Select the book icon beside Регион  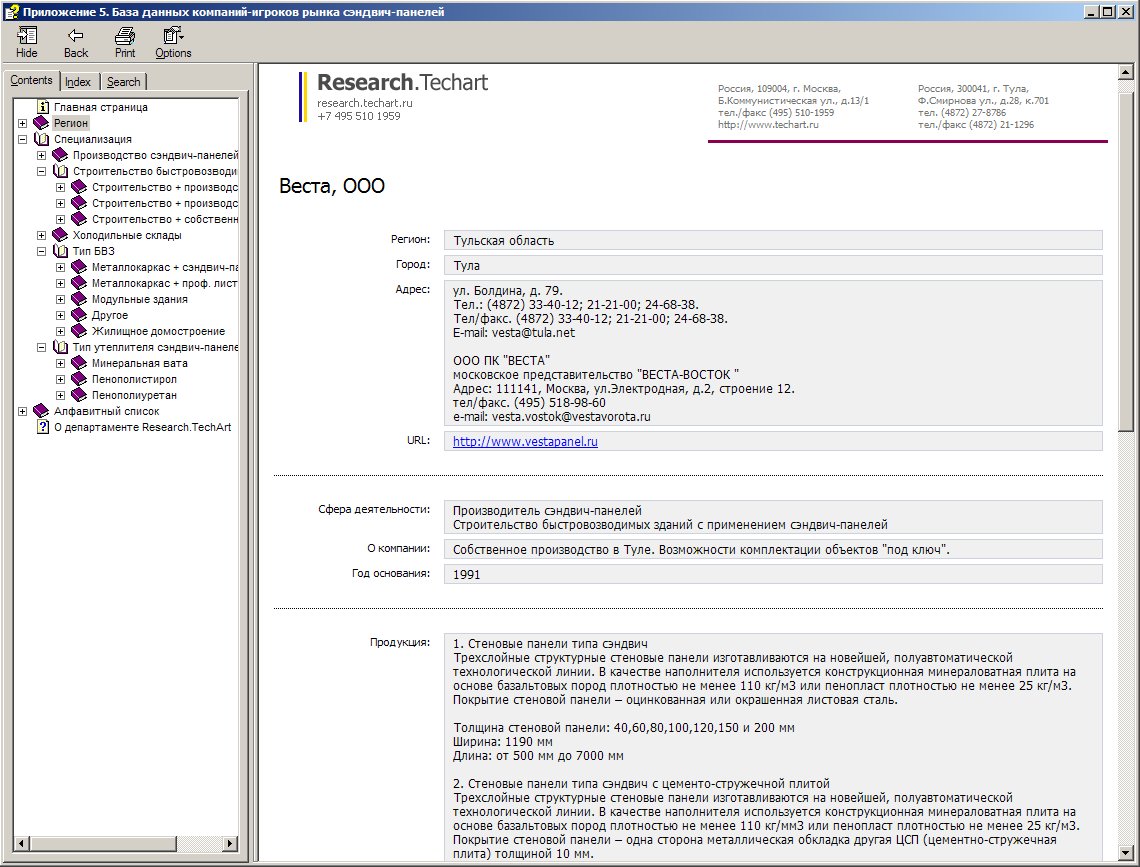click(41, 123)
